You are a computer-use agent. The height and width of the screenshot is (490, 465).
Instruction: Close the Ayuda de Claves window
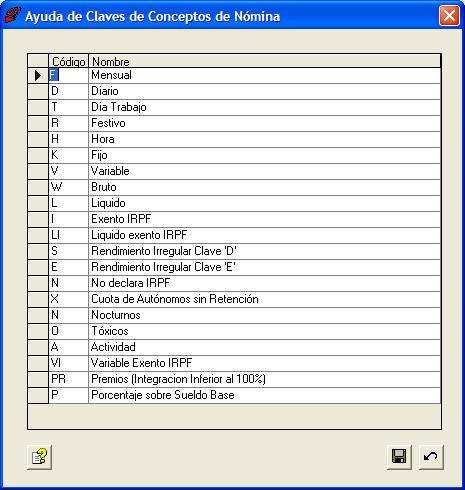(449, 16)
